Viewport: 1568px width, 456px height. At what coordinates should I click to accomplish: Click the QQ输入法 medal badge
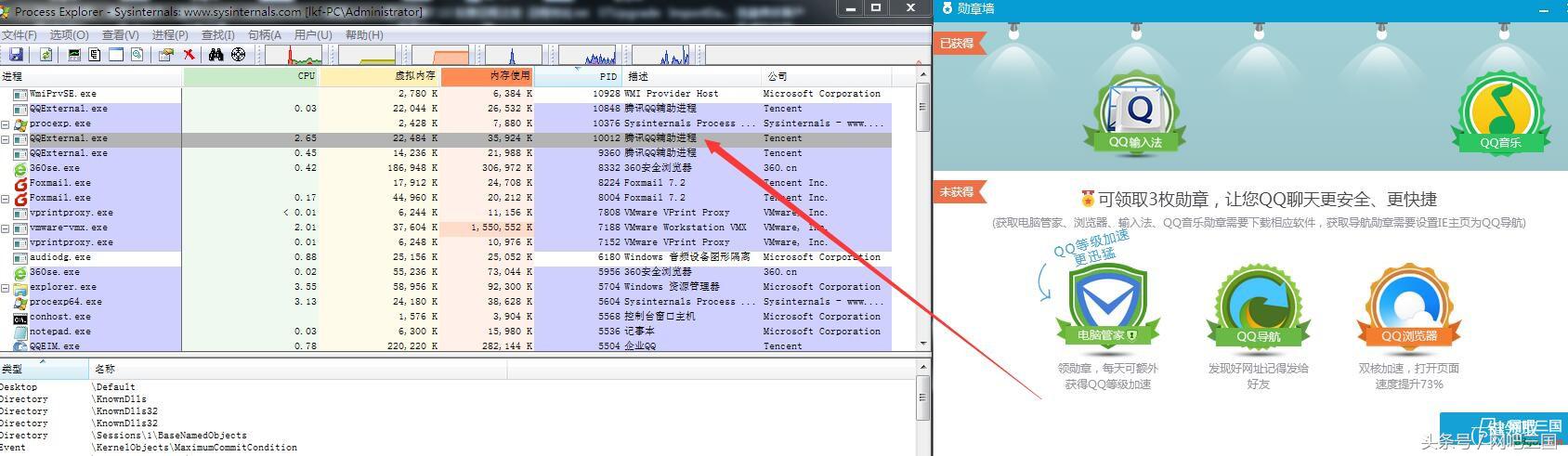pyautogui.click(x=1135, y=115)
